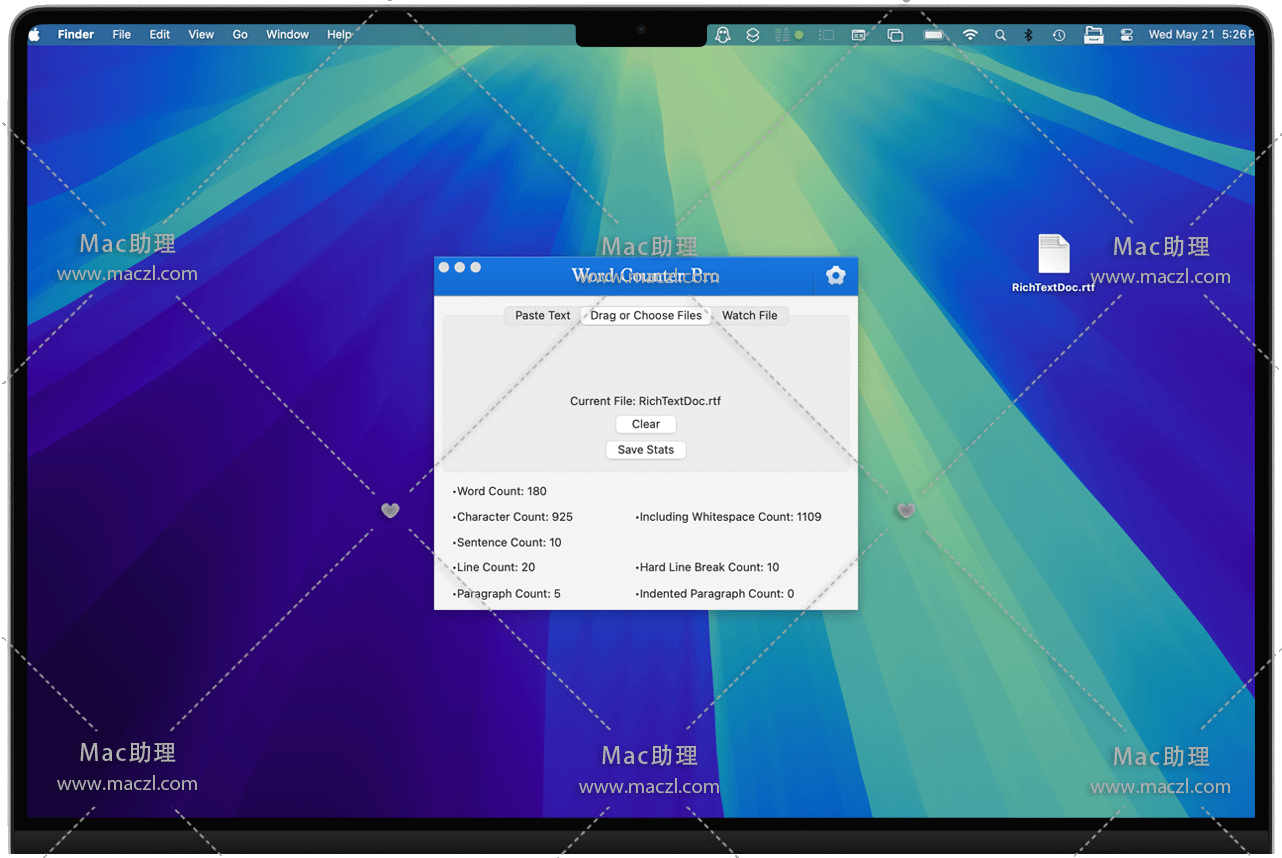Click the Save Stats button
Viewport: 1282px width, 858px height.
[646, 450]
